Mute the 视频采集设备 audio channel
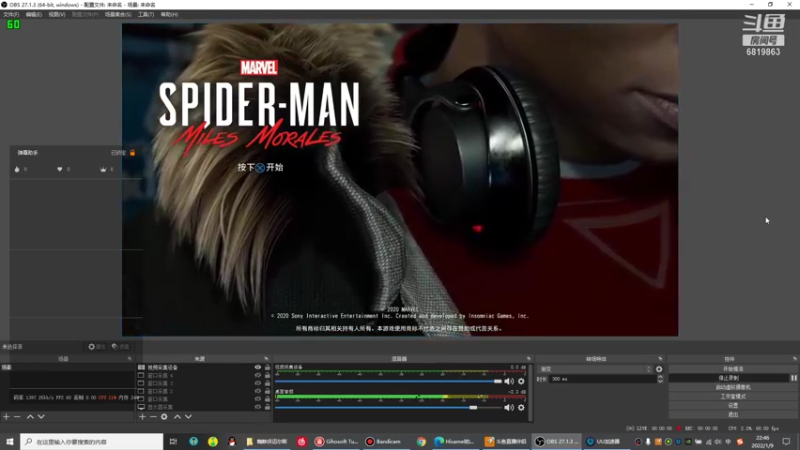The image size is (800, 450). [x=509, y=381]
